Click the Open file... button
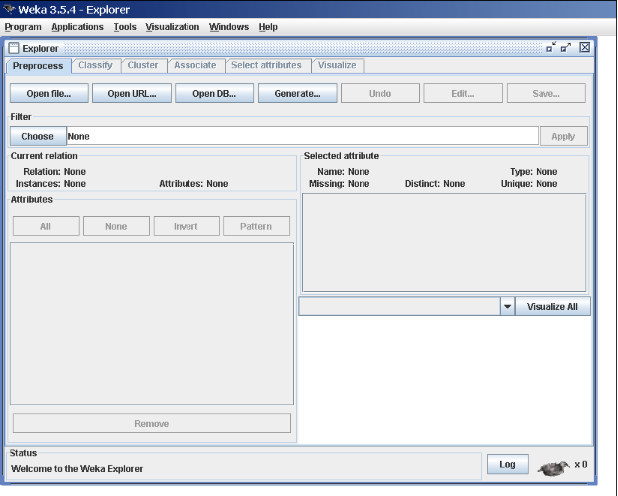The image size is (618, 496). (x=49, y=93)
